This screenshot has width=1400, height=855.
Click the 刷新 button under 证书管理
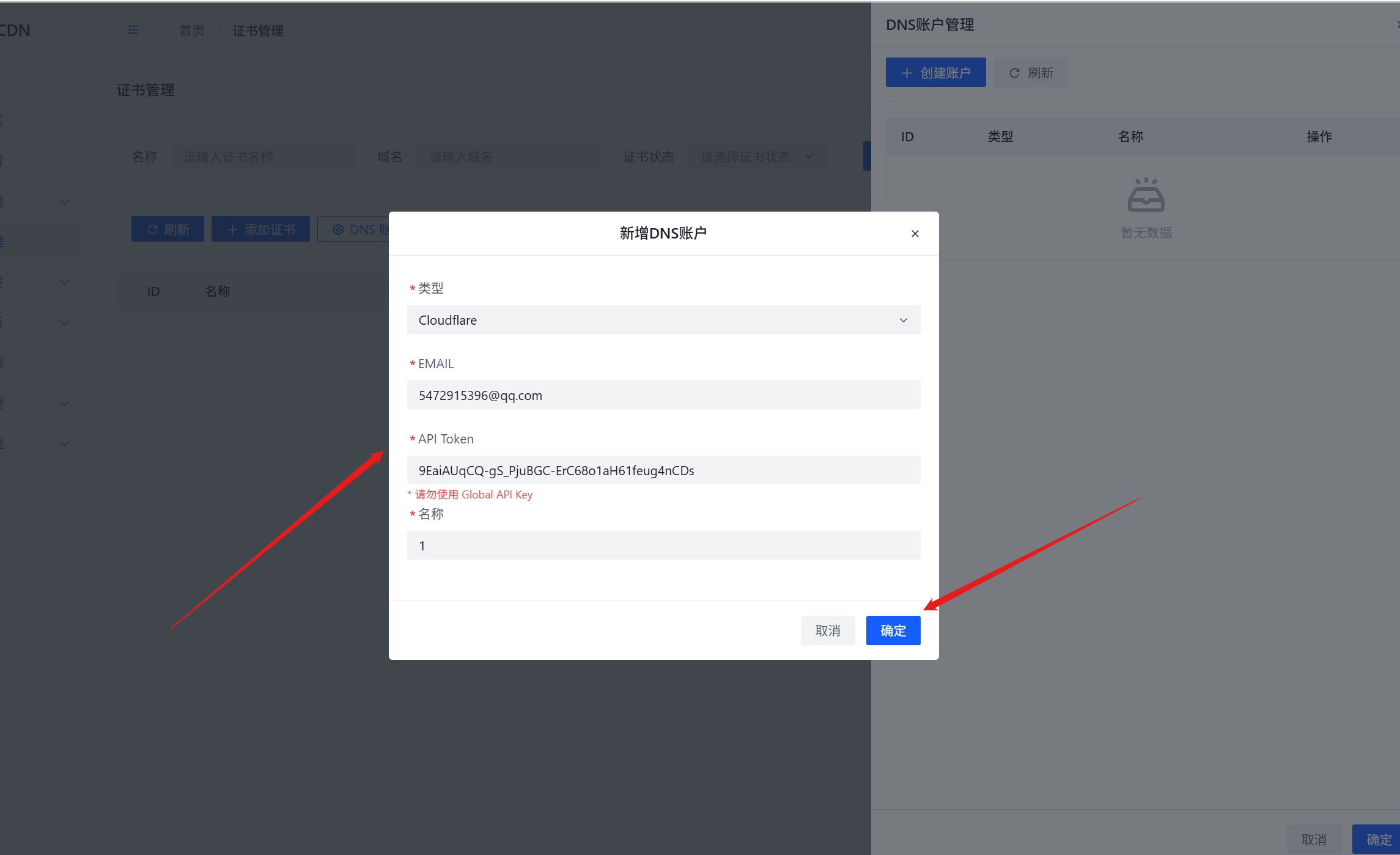tap(168, 229)
